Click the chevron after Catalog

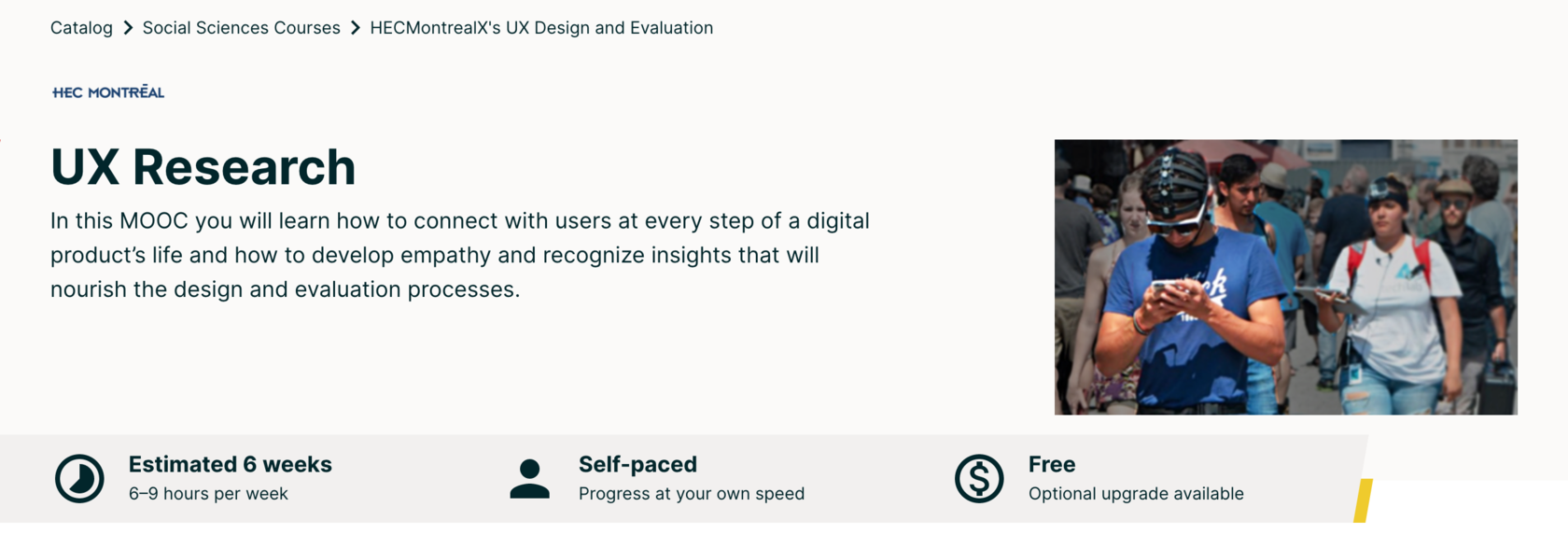(x=128, y=28)
